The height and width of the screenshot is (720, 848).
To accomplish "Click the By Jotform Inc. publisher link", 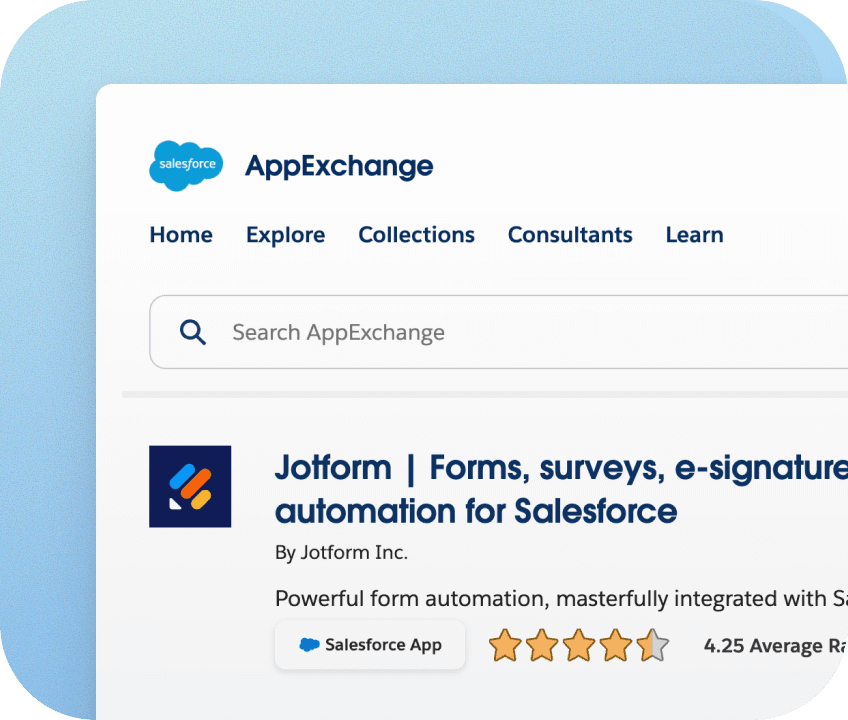I will 340,551.
